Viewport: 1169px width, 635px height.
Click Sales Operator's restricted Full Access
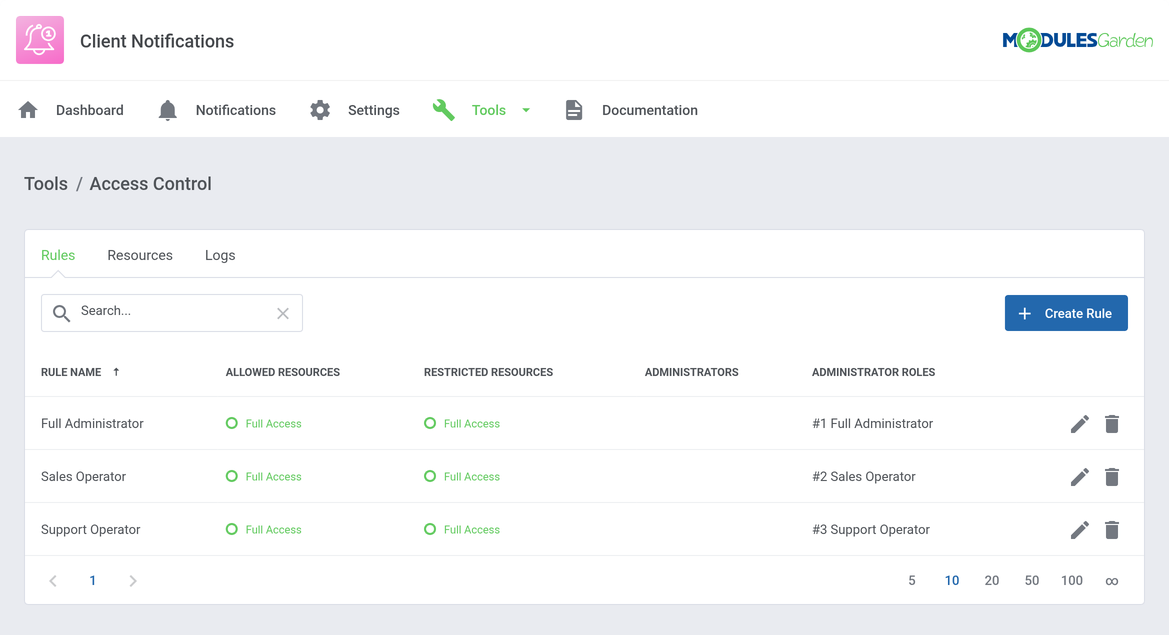click(462, 476)
